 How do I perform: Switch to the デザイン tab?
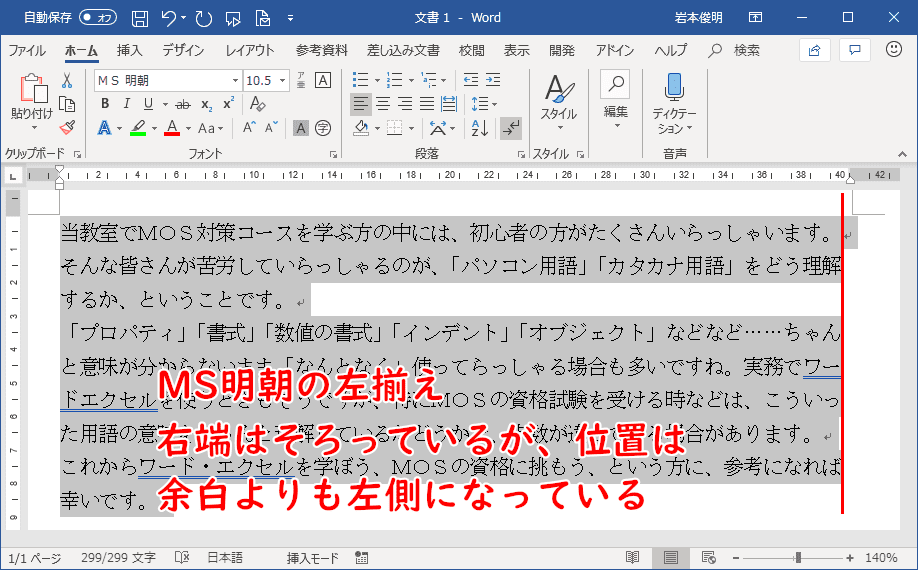183,50
